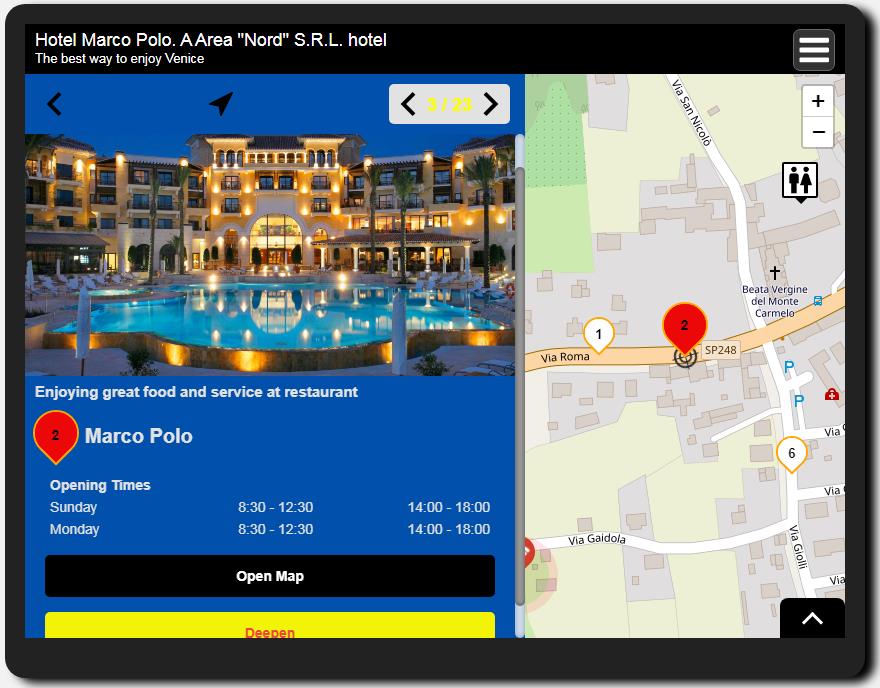Zoom in on the map

[x=818, y=101]
